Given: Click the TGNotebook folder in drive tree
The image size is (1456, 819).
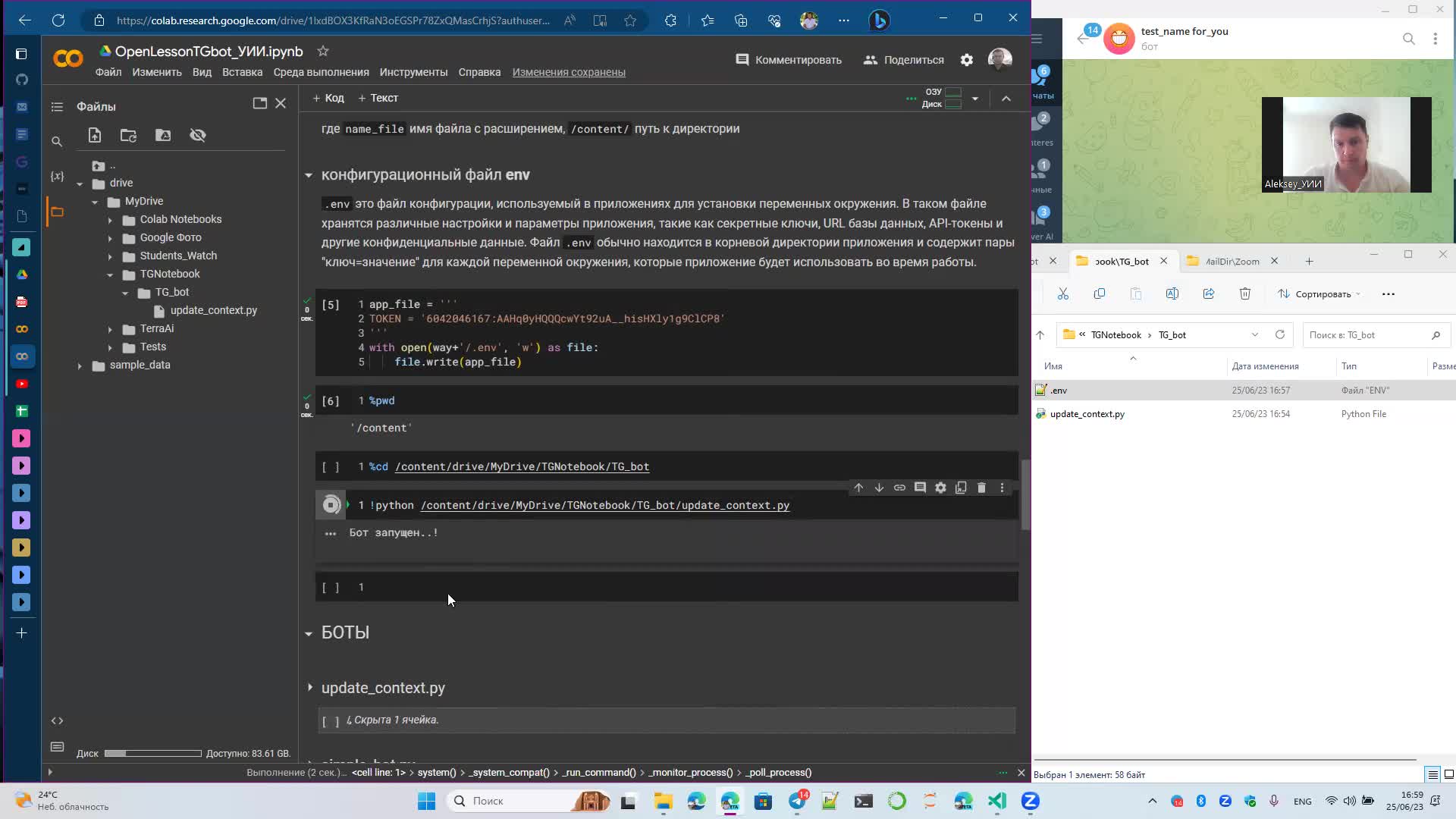Looking at the screenshot, I should point(170,274).
